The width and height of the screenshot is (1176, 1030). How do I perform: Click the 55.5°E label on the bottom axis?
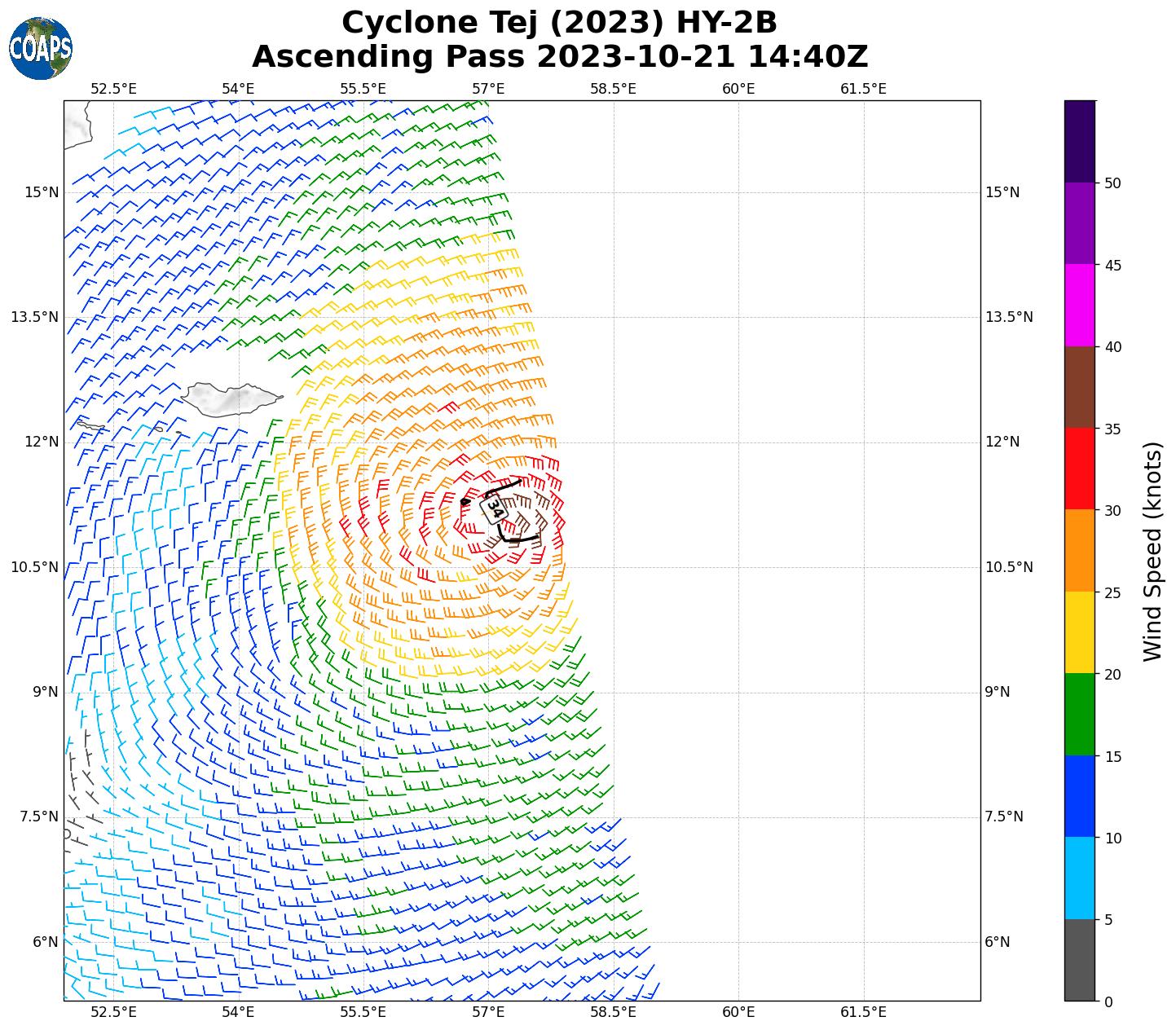[x=363, y=1012]
